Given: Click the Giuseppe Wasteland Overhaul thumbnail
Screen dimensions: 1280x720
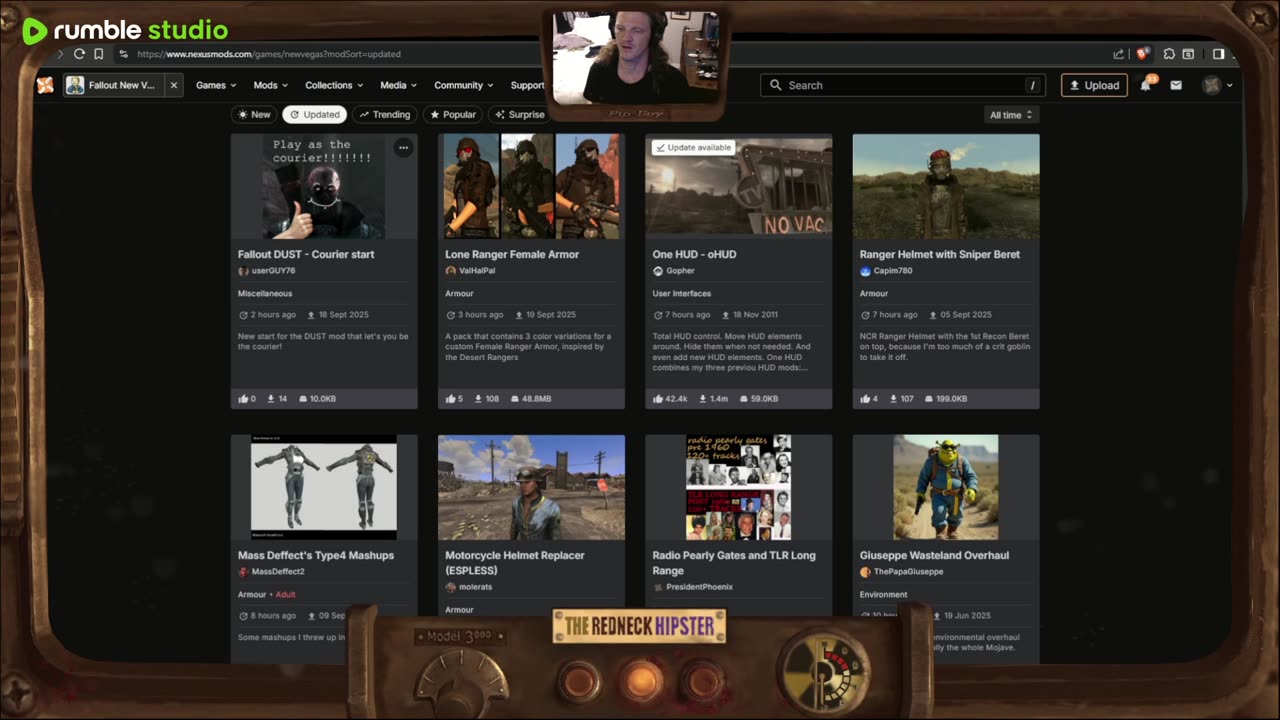Looking at the screenshot, I should click(946, 487).
